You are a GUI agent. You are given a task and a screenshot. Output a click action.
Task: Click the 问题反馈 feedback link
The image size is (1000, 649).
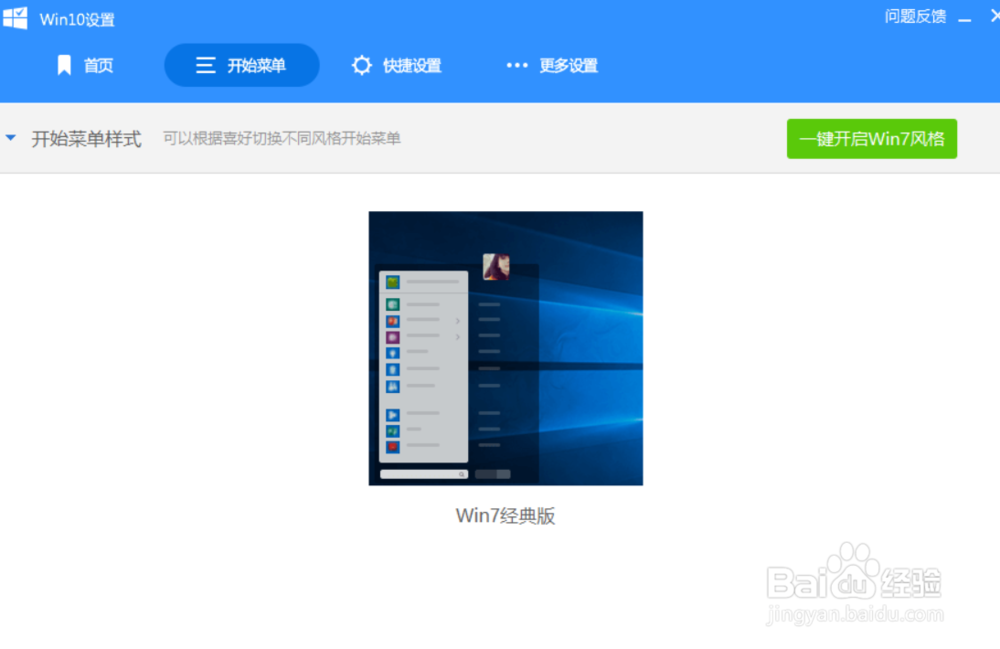[x=915, y=17]
